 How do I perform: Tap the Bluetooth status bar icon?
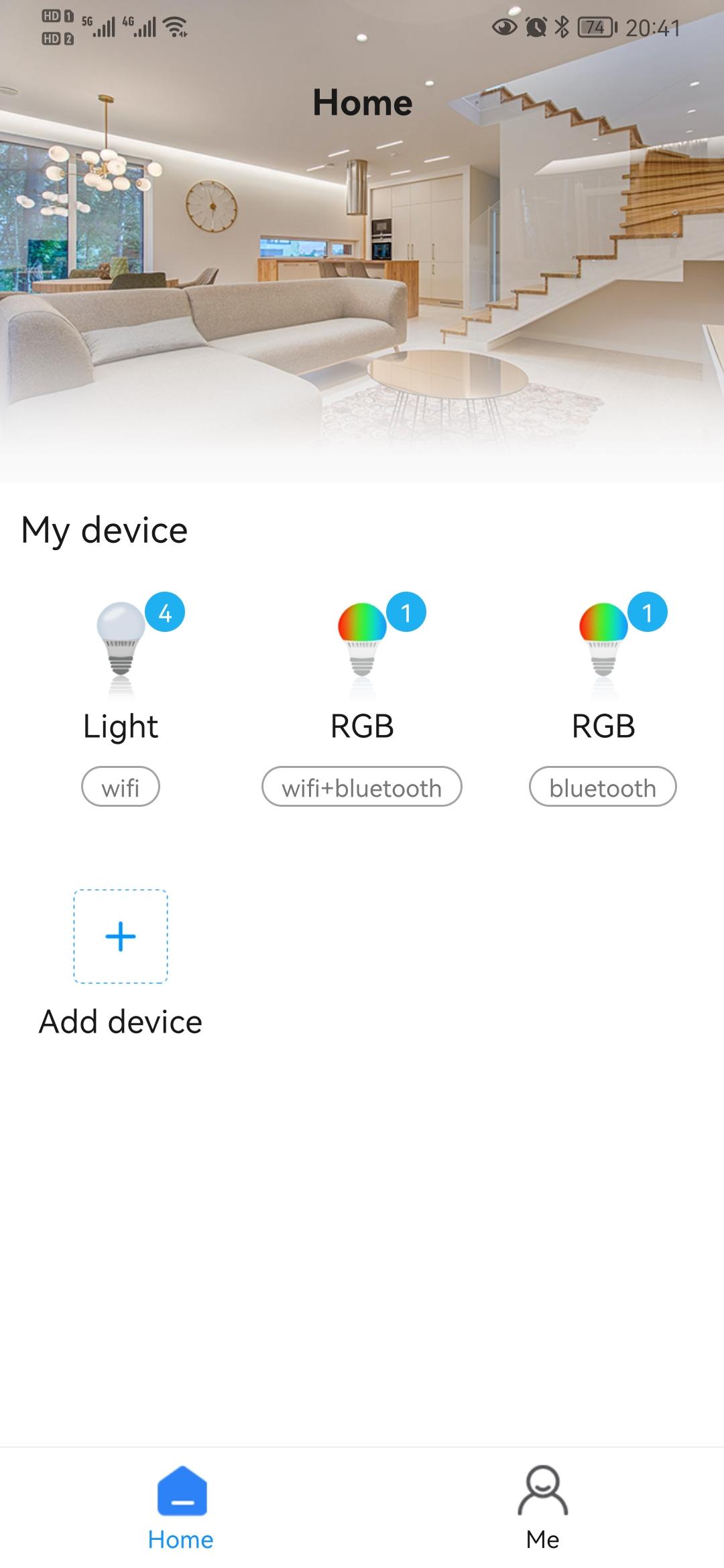pos(562,27)
